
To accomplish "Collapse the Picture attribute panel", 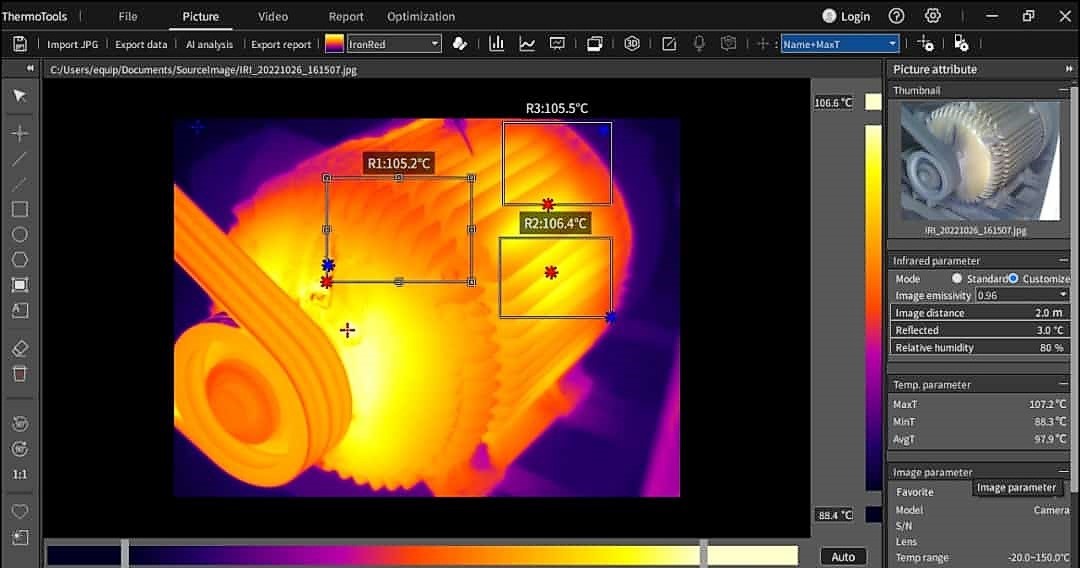I will click(x=1069, y=69).
